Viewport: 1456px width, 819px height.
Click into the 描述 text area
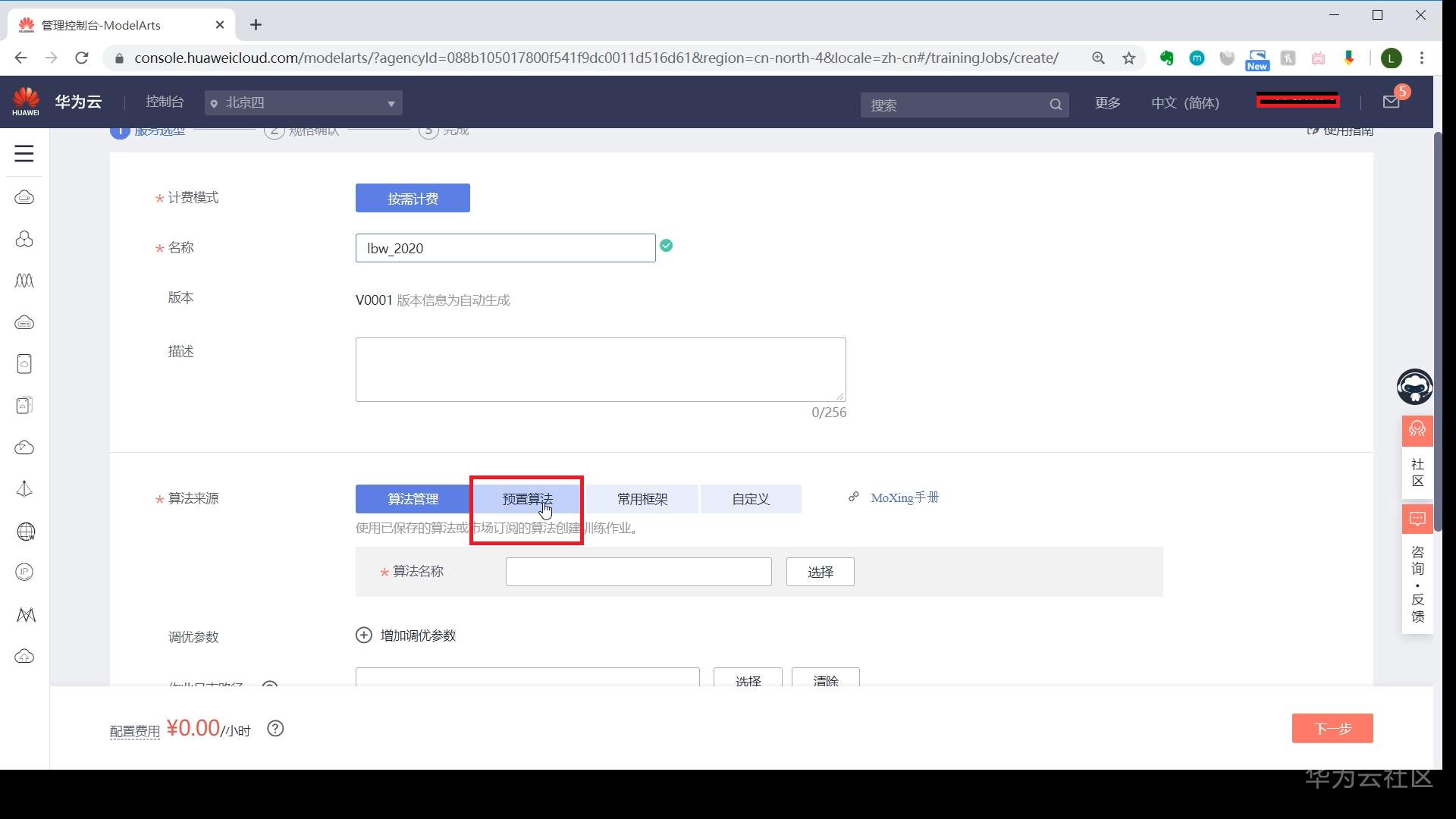(x=600, y=369)
